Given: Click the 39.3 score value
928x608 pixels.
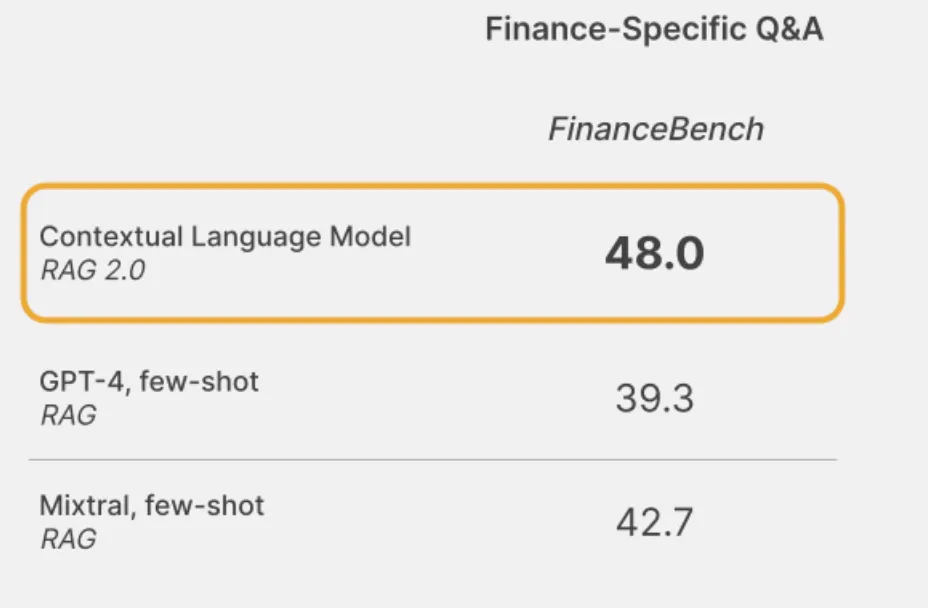Looking at the screenshot, I should click(654, 399).
